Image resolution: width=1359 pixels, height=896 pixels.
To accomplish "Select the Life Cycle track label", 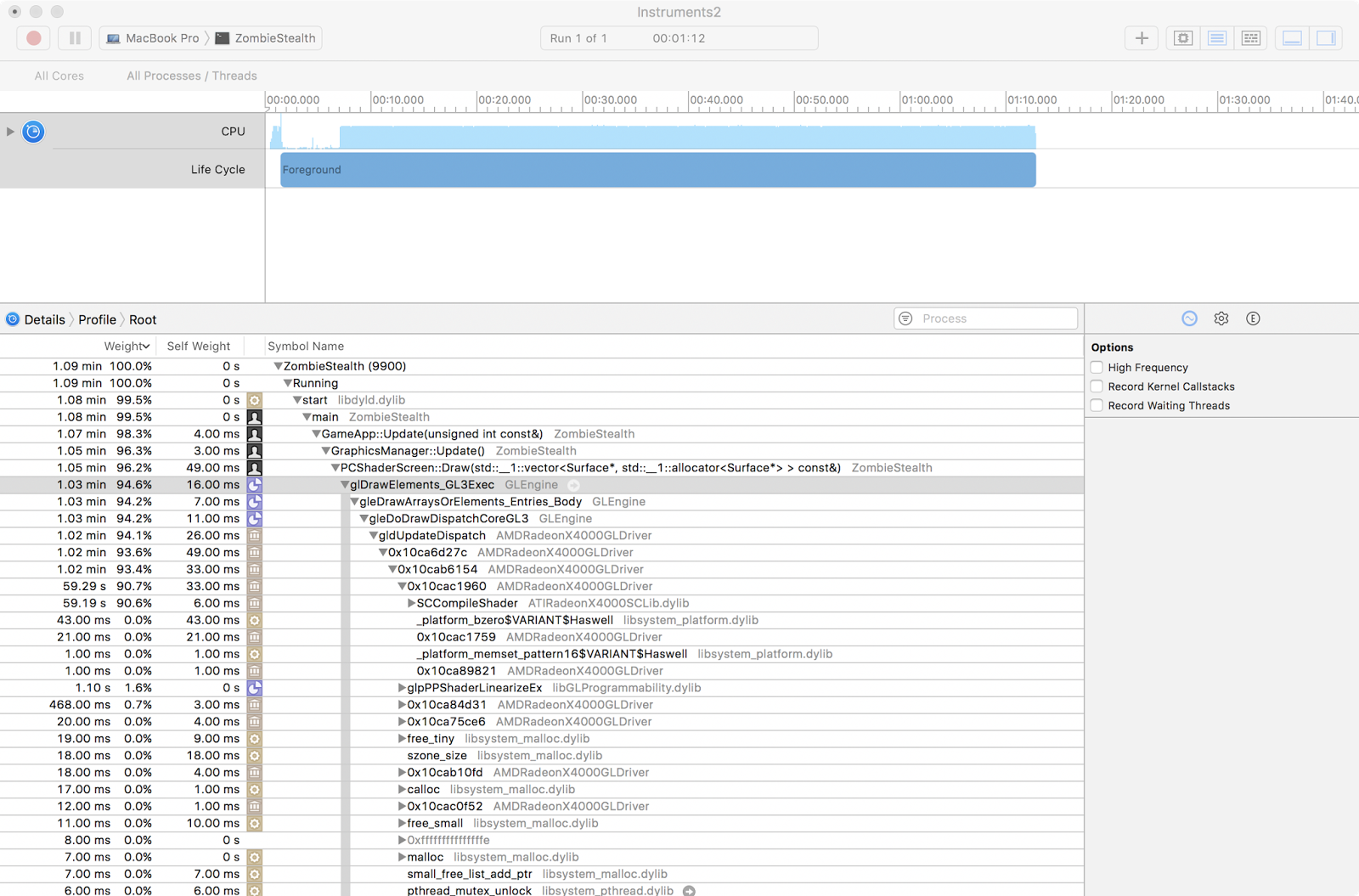I will 217,170.
